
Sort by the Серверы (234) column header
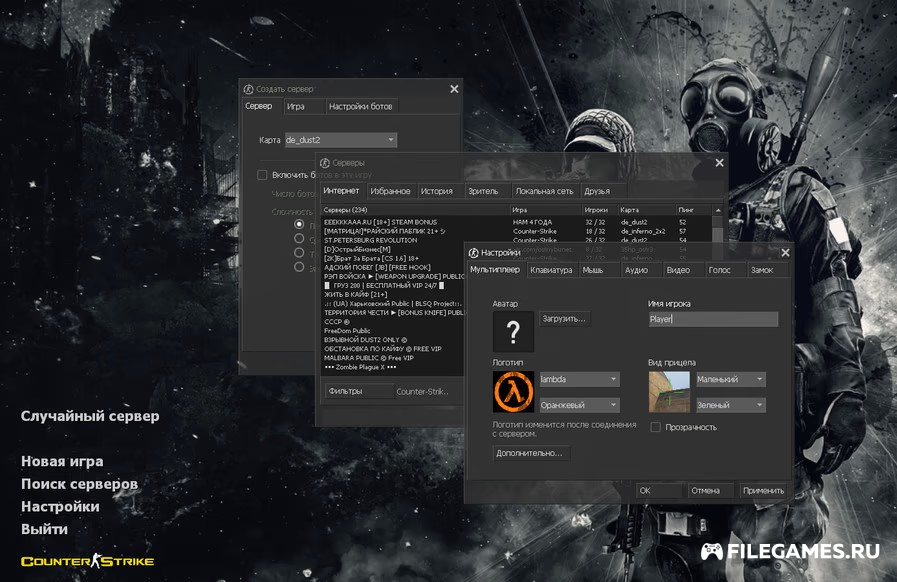(x=415, y=210)
